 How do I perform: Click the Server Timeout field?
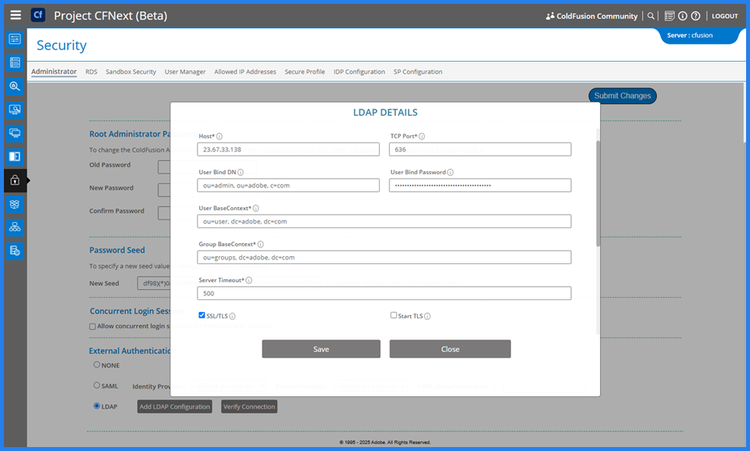(x=384, y=293)
